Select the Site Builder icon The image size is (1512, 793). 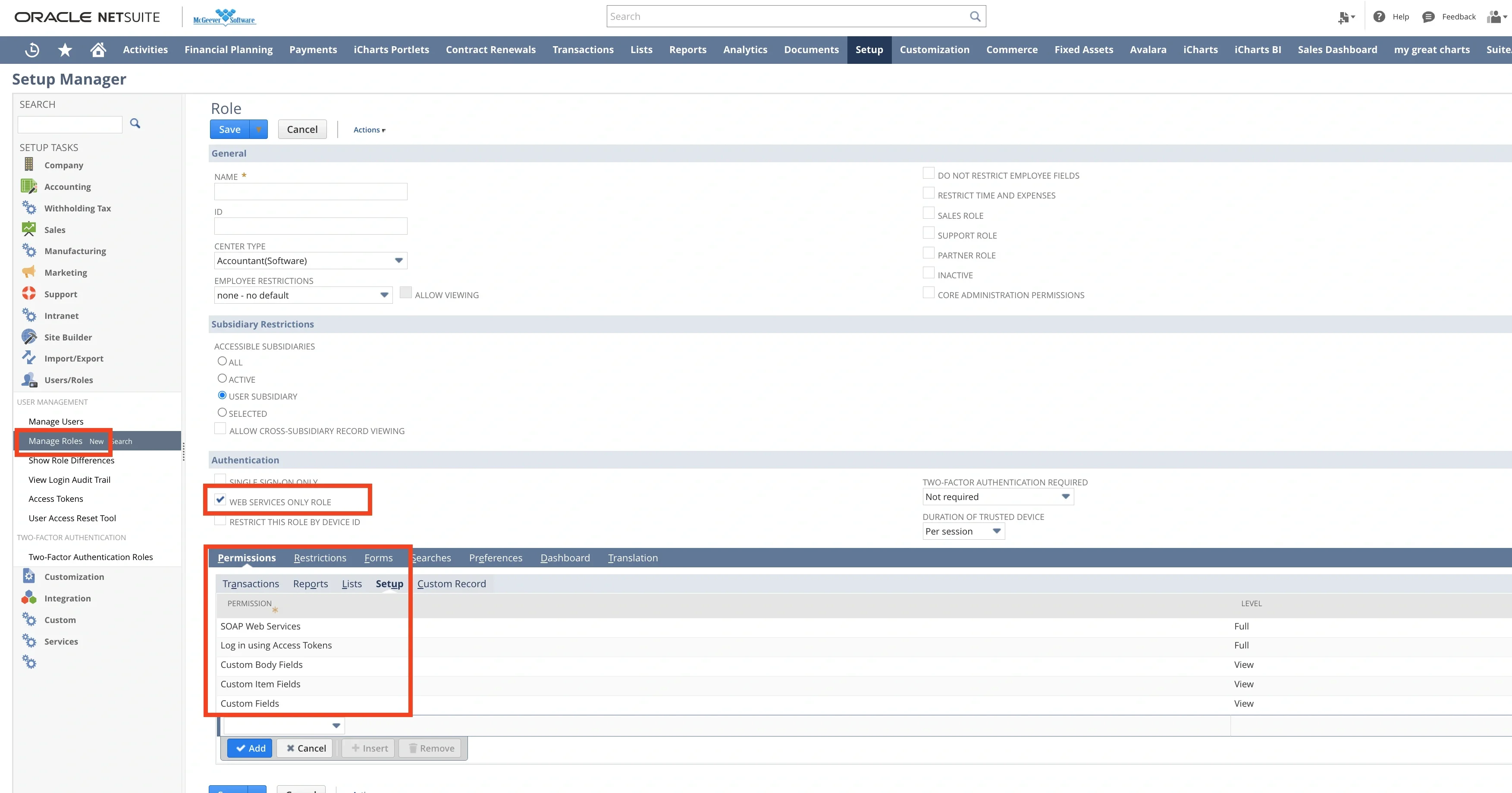click(x=29, y=337)
